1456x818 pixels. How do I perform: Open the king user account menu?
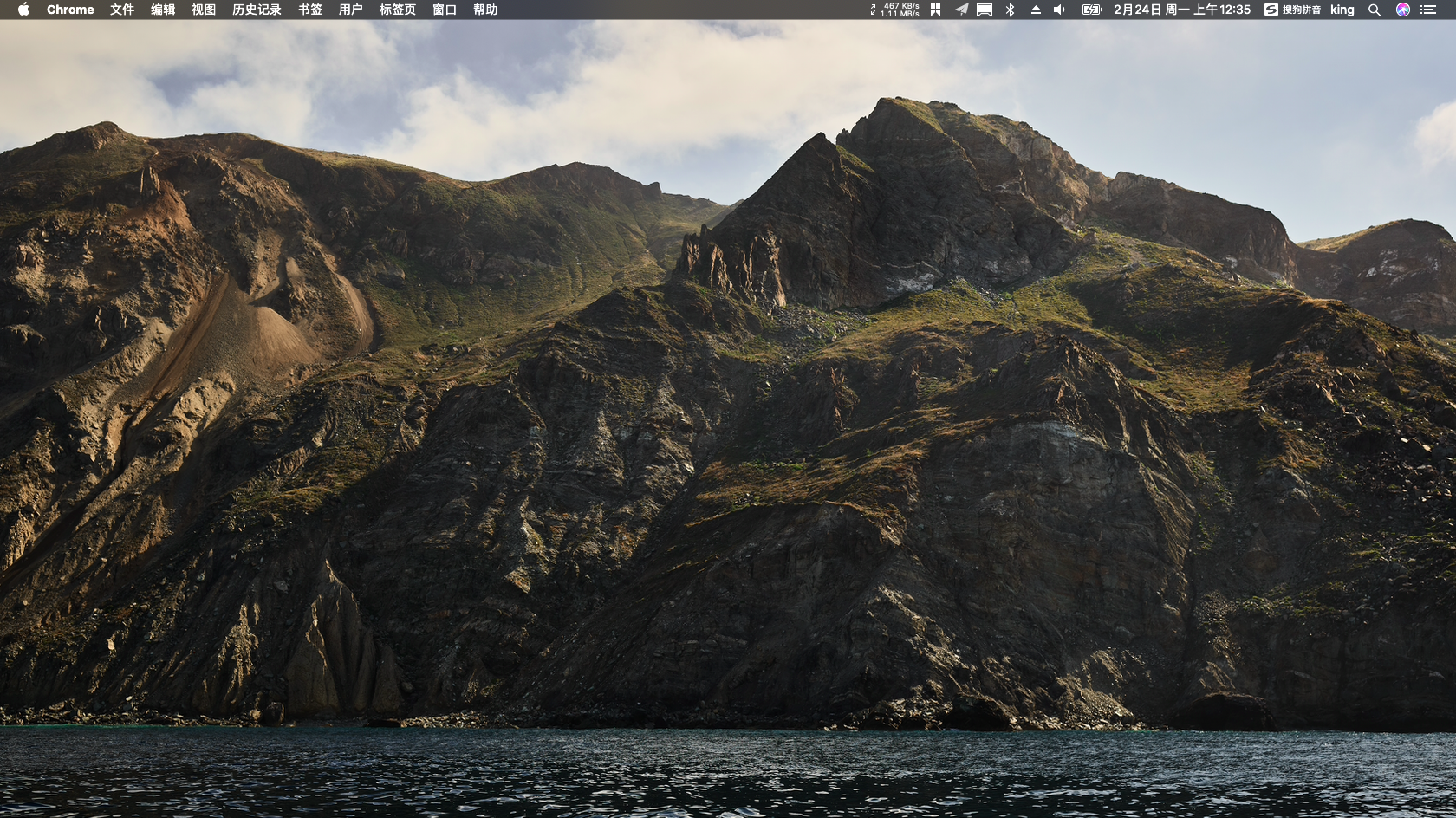[x=1342, y=10]
